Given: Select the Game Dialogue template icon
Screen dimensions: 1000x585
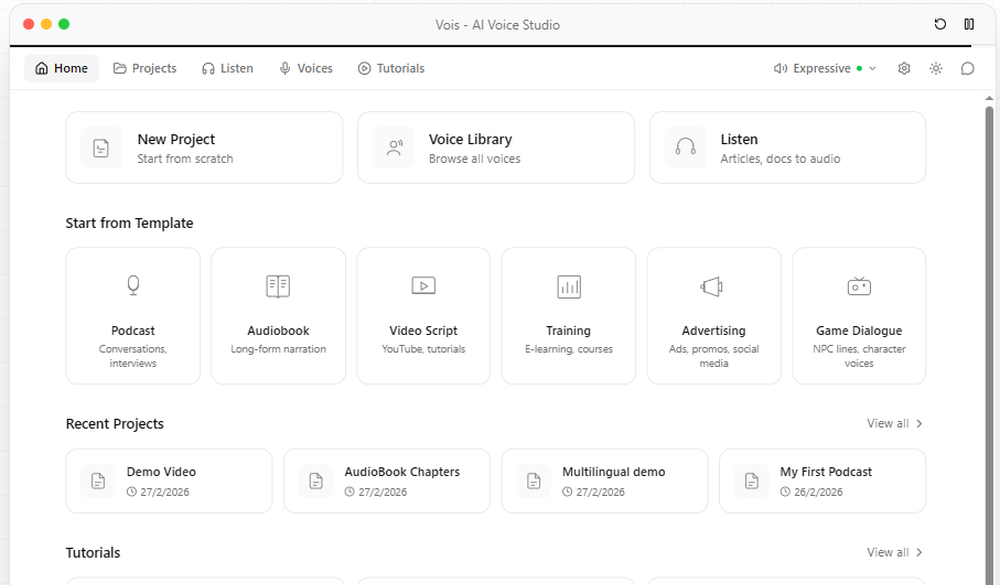Looking at the screenshot, I should pos(858,286).
